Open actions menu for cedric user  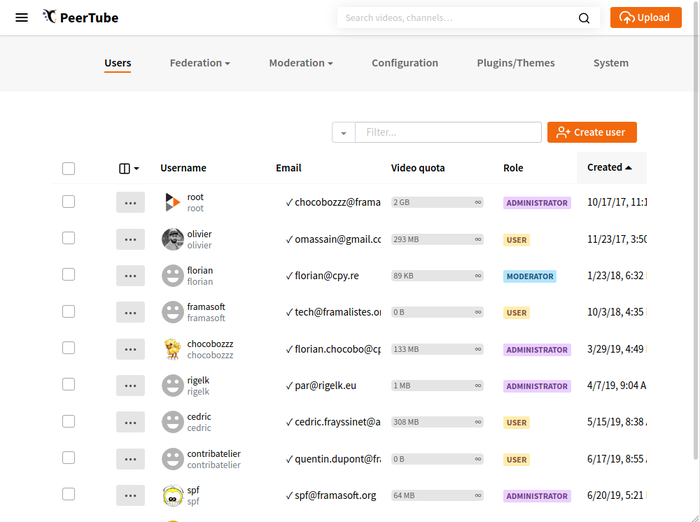tap(130, 422)
